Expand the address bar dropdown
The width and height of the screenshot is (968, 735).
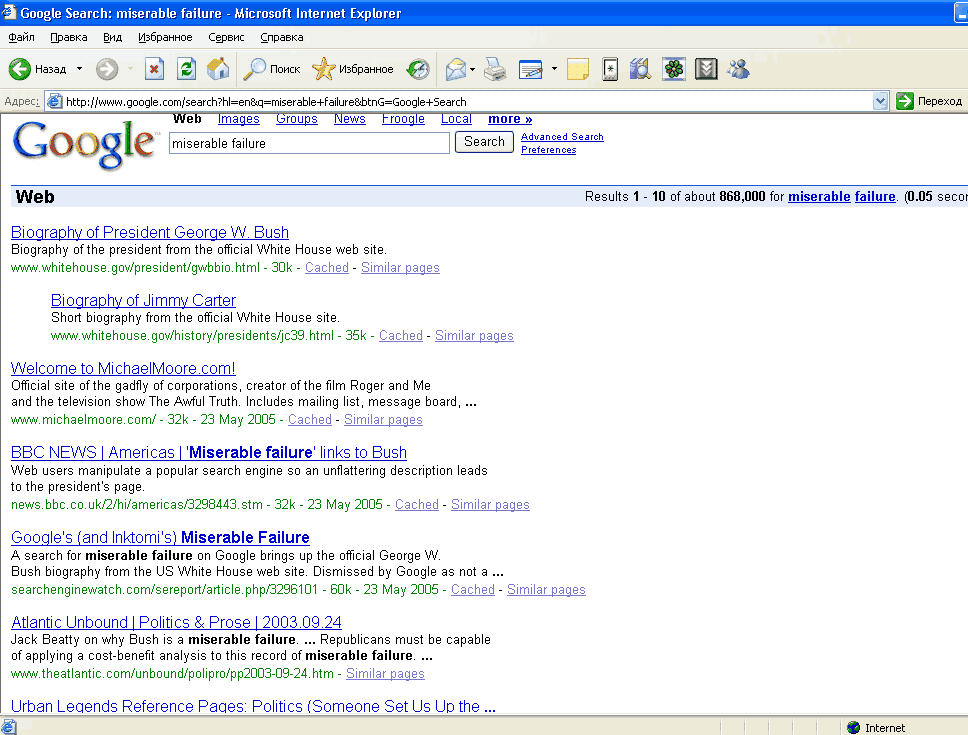[880, 101]
